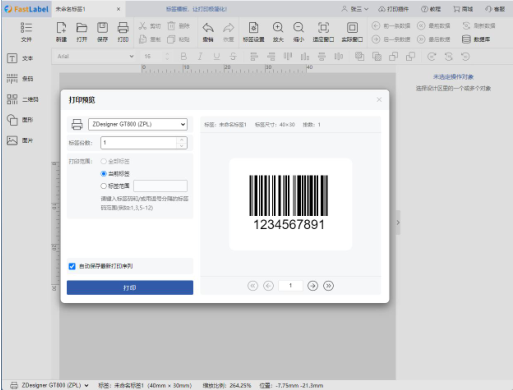
Task: Zoom in with the magnifier plus icon
Action: (x=278, y=28)
